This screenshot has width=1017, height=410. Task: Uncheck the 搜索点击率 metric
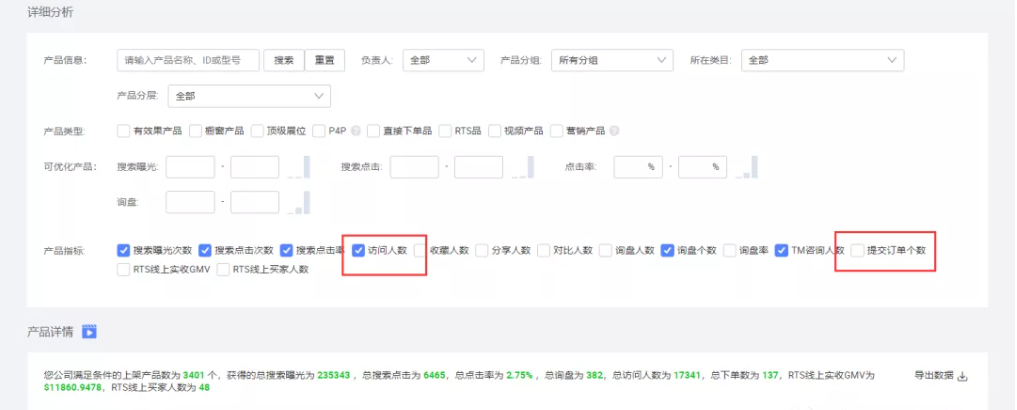pos(287,250)
